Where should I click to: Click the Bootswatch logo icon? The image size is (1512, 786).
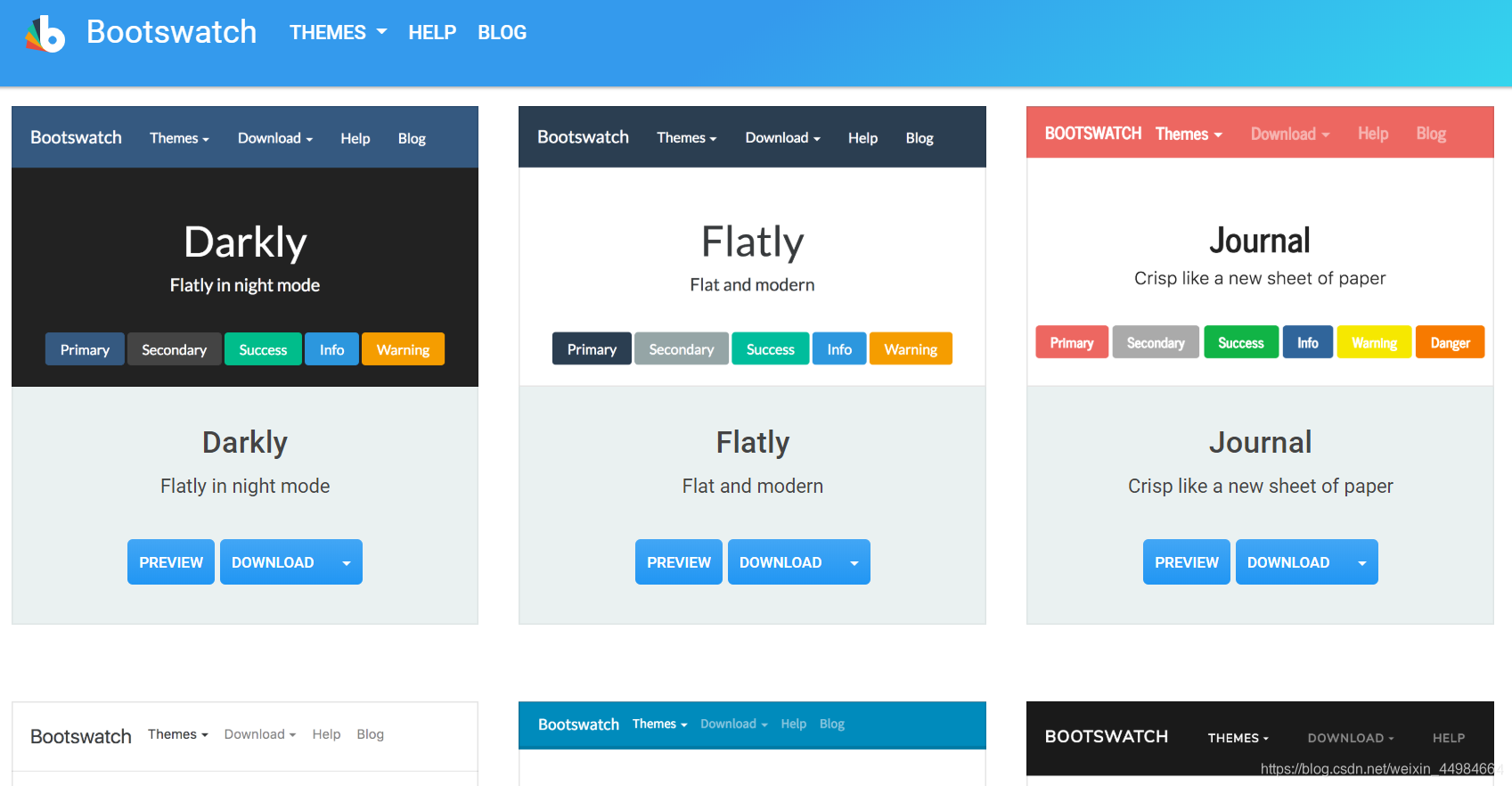45,34
